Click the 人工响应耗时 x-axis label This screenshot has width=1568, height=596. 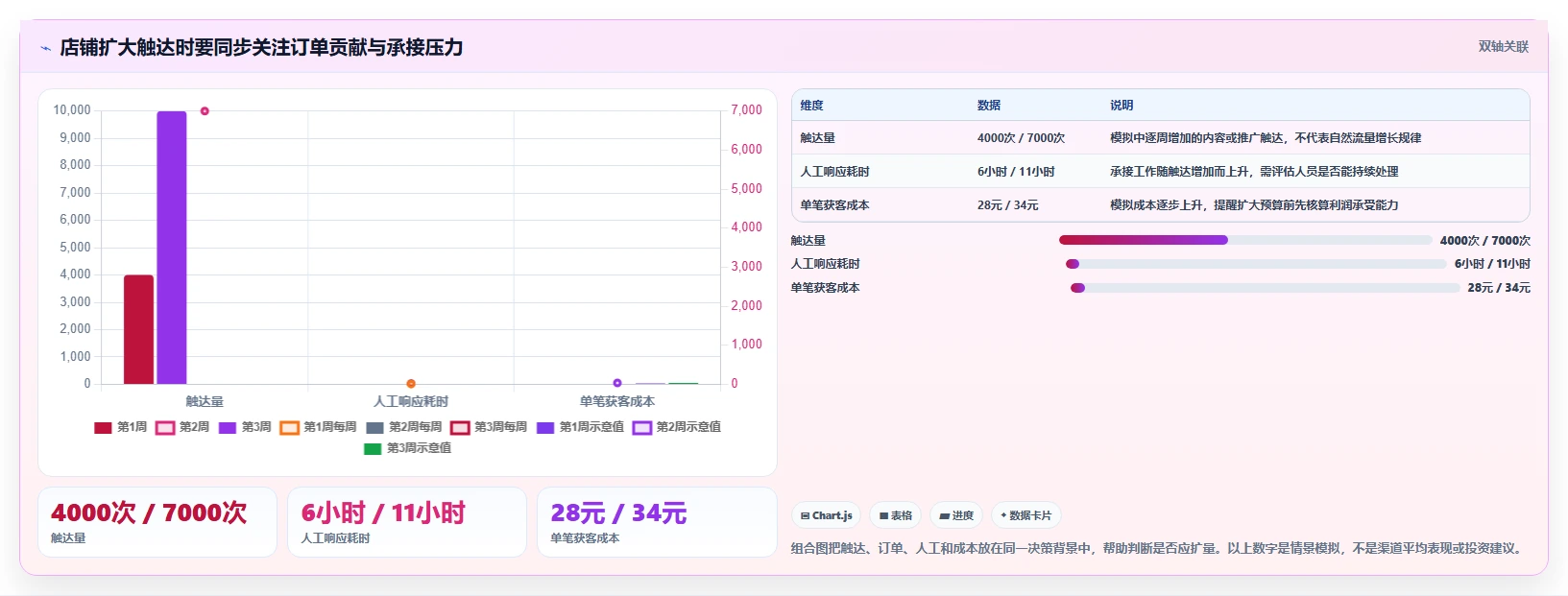pos(411,401)
